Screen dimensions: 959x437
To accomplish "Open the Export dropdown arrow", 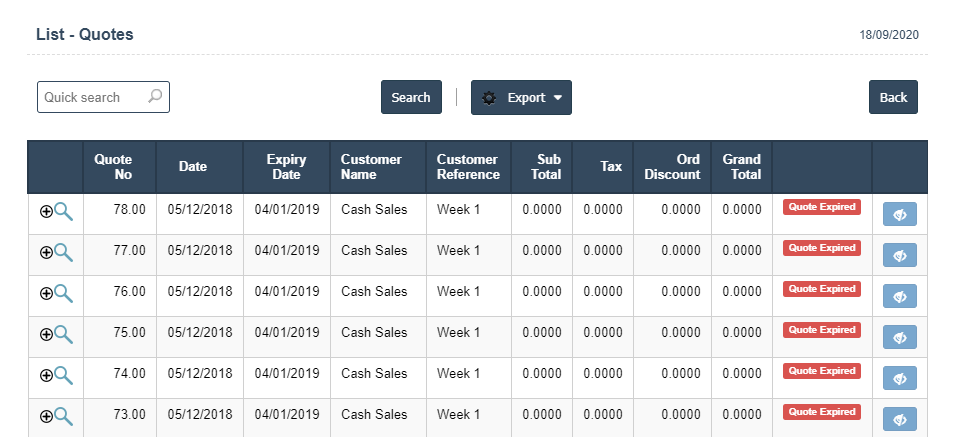I will pos(557,98).
